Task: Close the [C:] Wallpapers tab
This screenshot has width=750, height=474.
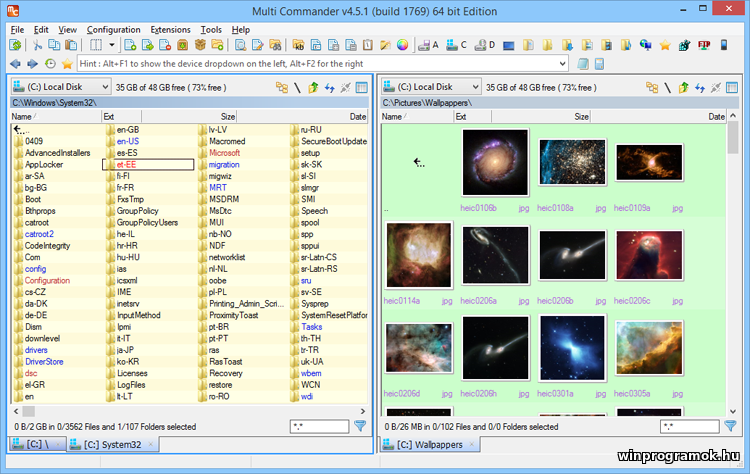Action: [x=472, y=444]
